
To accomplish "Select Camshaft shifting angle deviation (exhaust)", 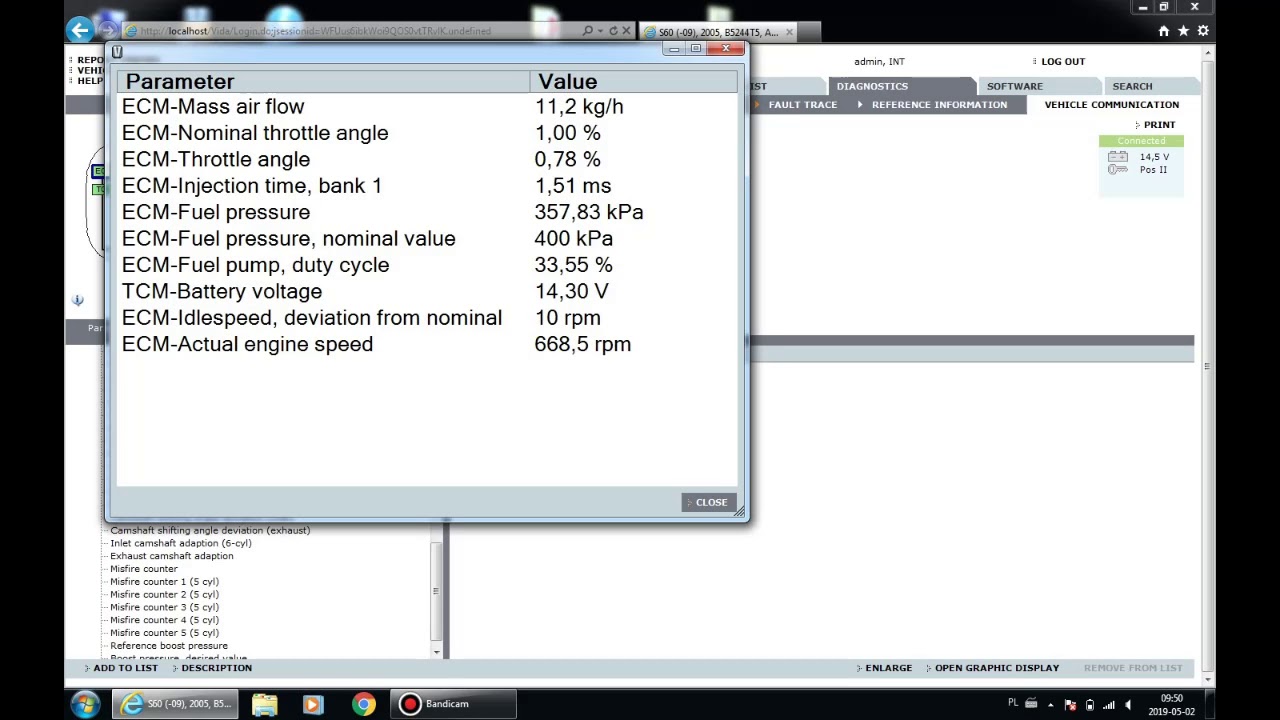I will pyautogui.click(x=210, y=530).
